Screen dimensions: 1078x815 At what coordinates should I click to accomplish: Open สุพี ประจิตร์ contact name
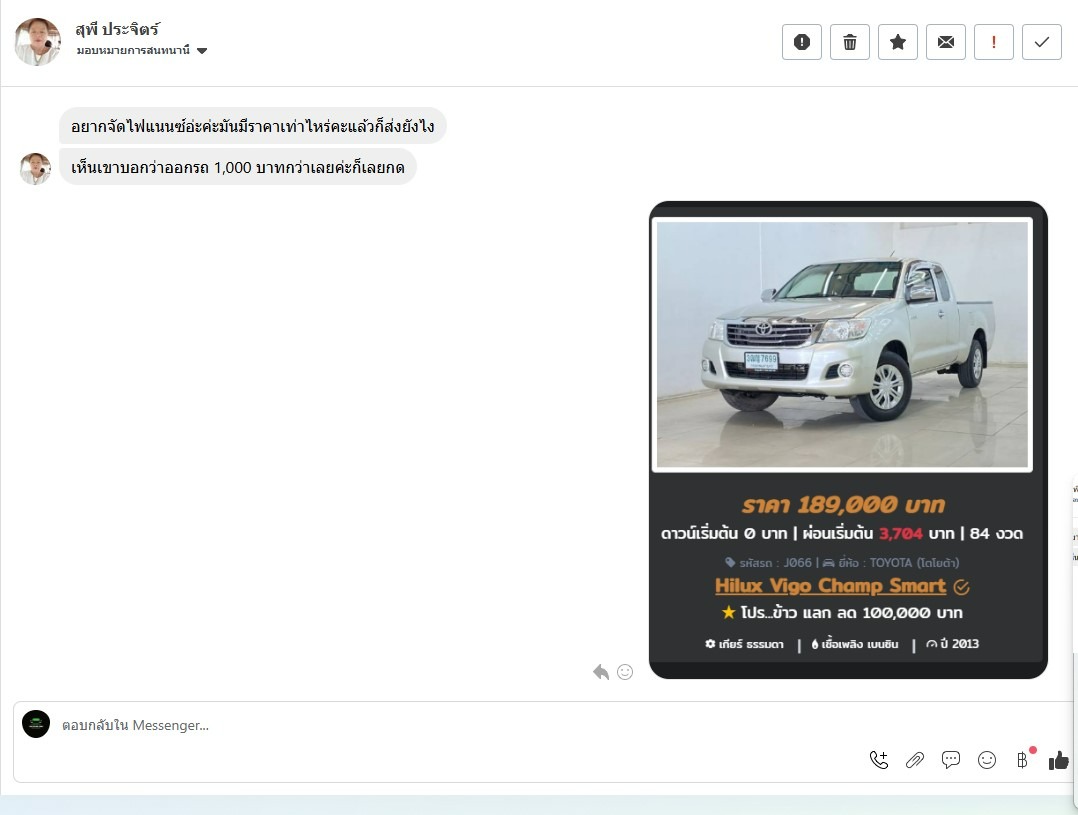(x=117, y=29)
